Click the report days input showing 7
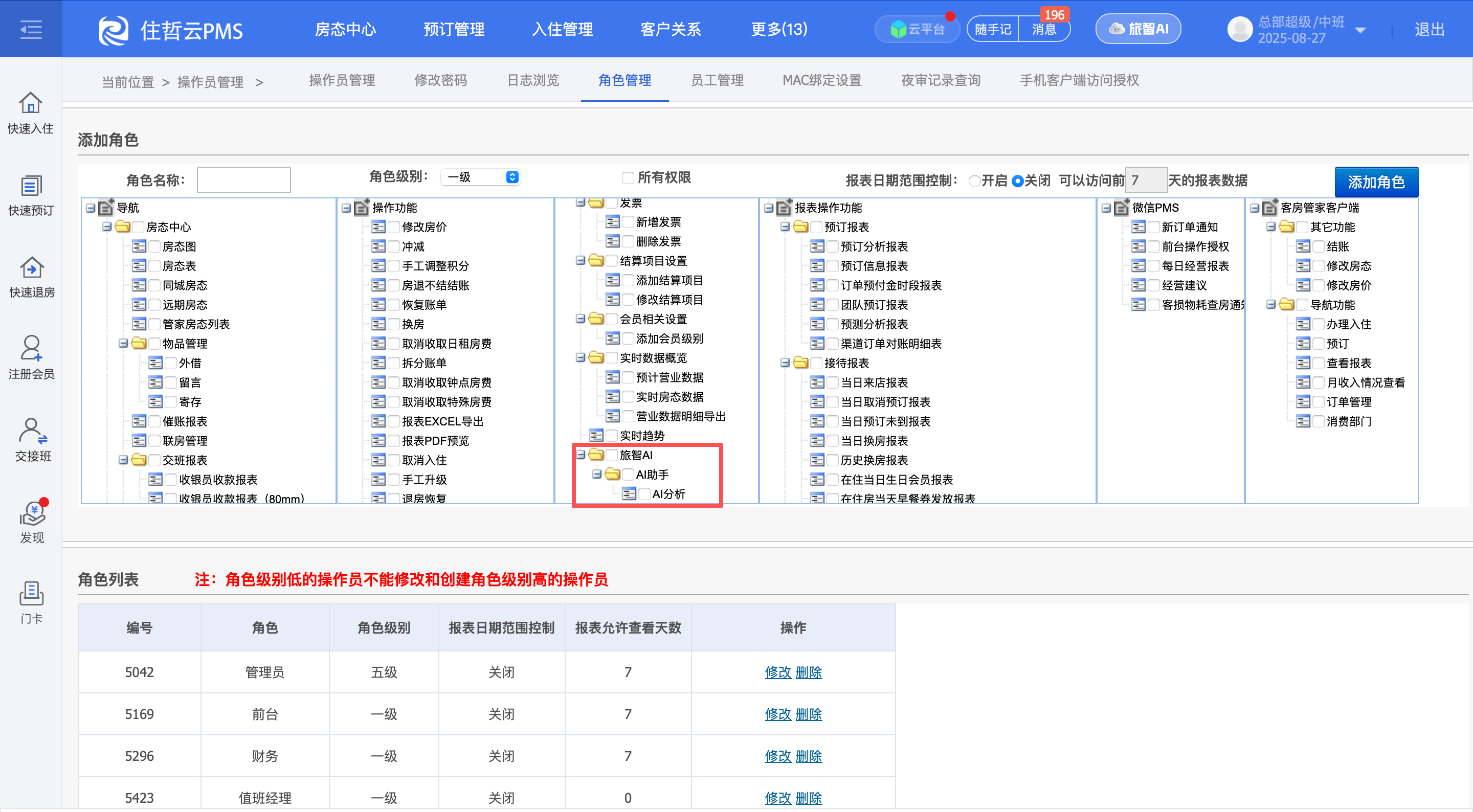The width and height of the screenshot is (1473, 812). (x=1146, y=181)
